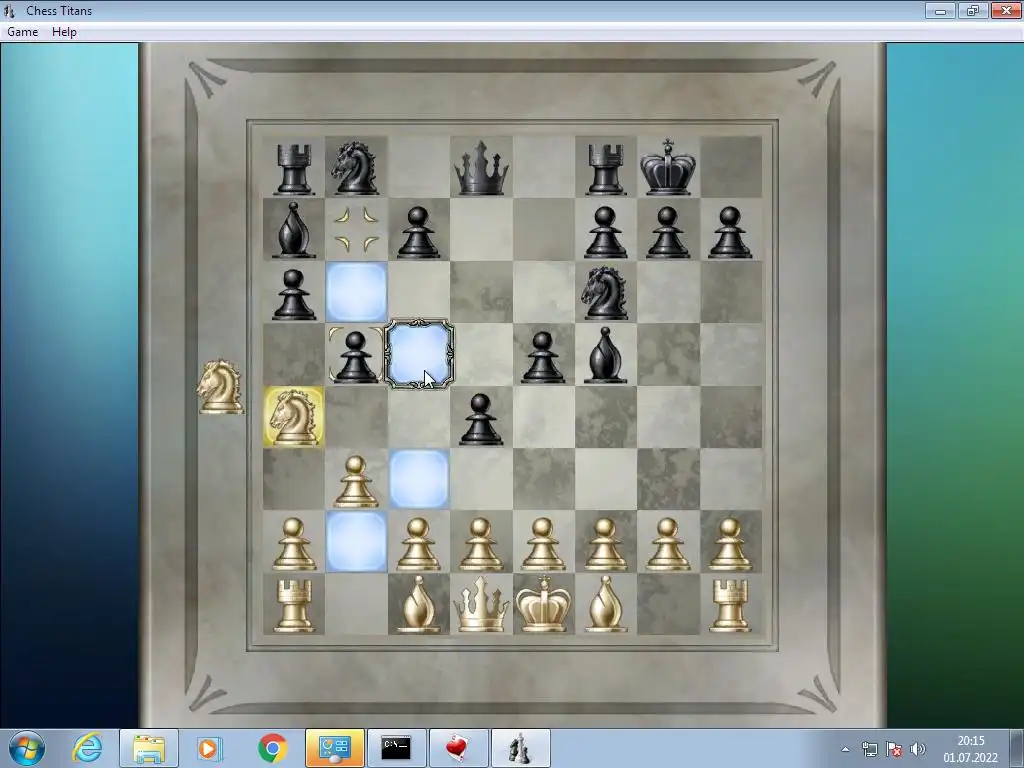
Task: Click the black pawn on e5
Action: coord(543,357)
